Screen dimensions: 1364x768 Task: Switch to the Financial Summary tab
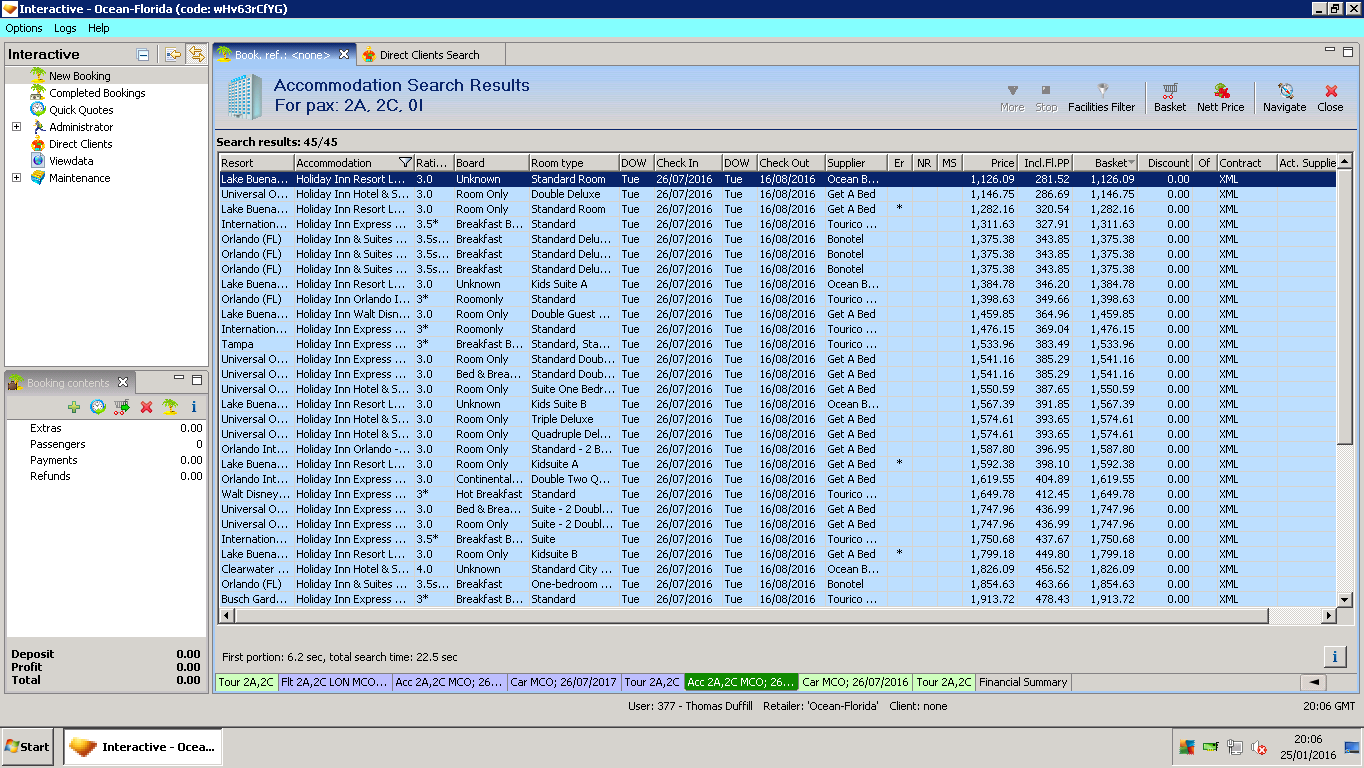pos(1023,683)
